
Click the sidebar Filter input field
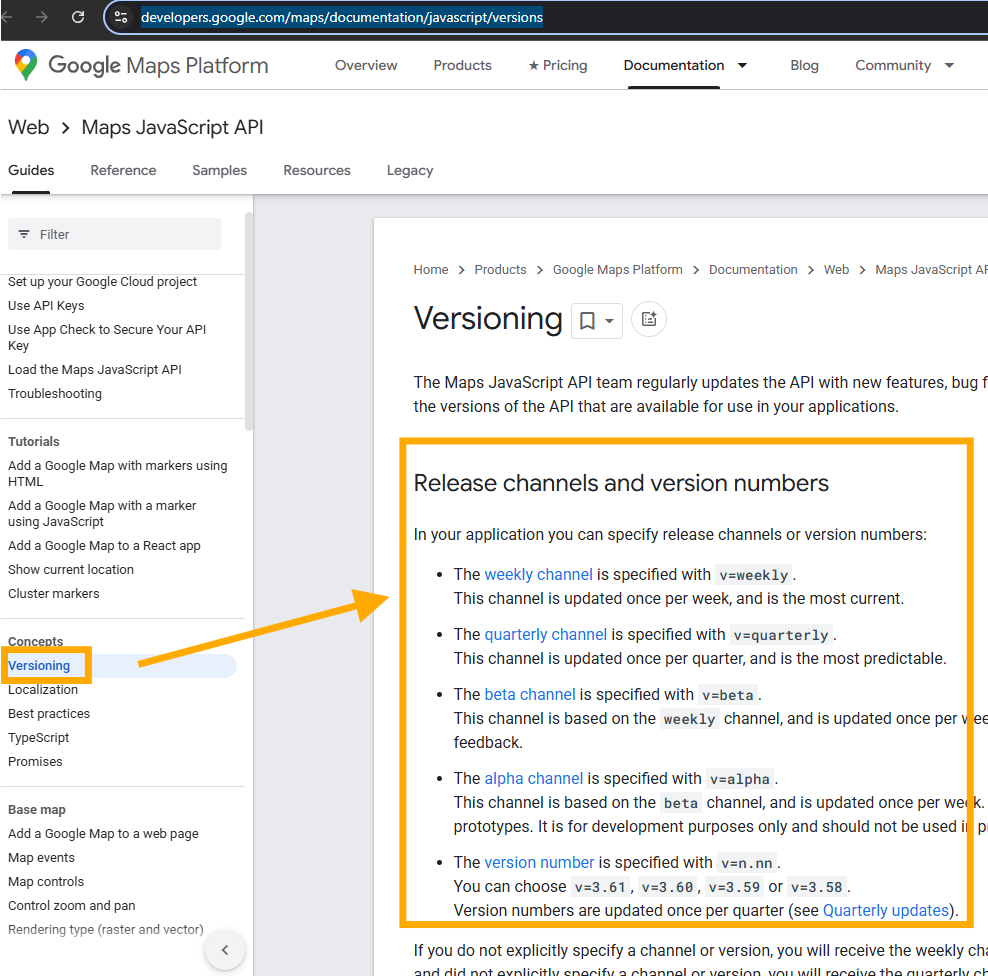pos(114,234)
